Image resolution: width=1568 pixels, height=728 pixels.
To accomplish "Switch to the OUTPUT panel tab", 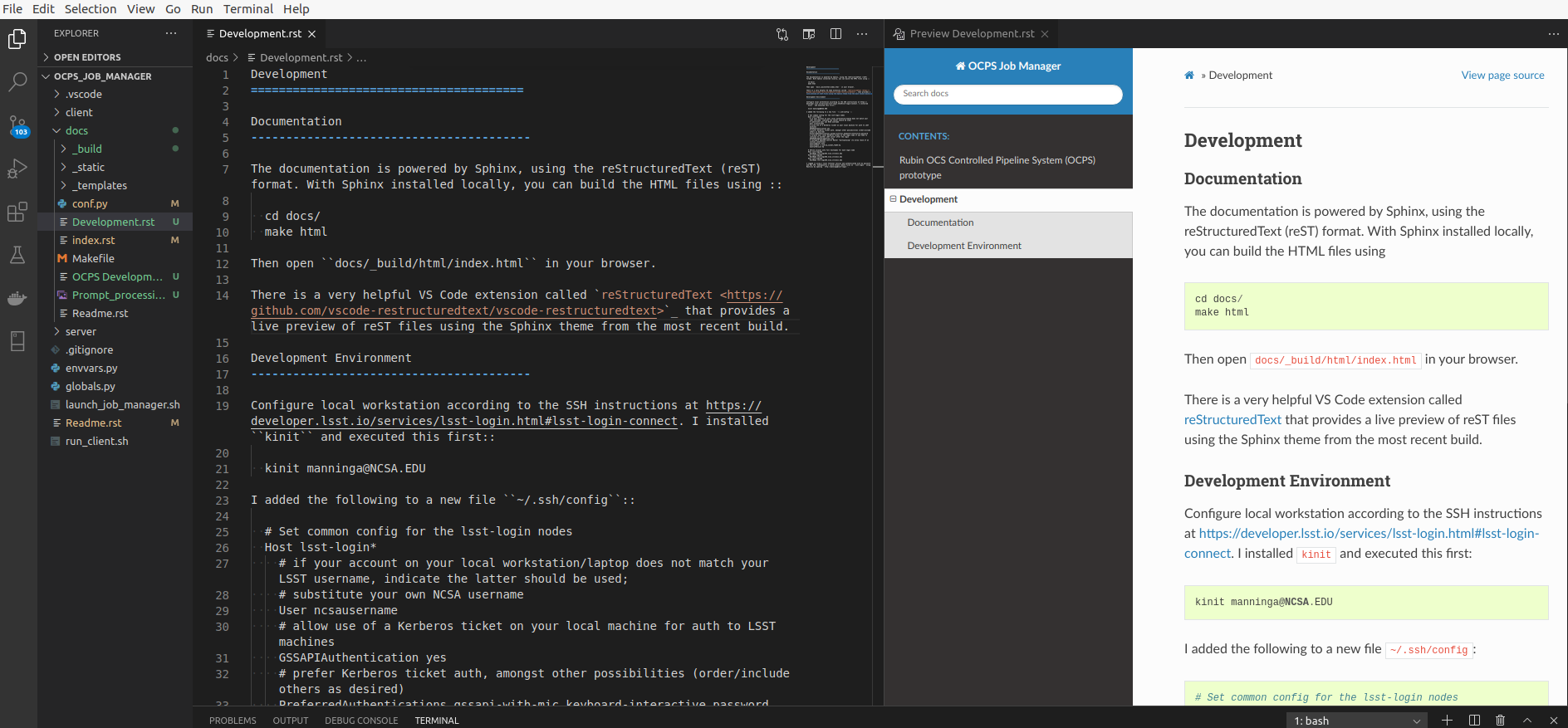I will [x=291, y=721].
